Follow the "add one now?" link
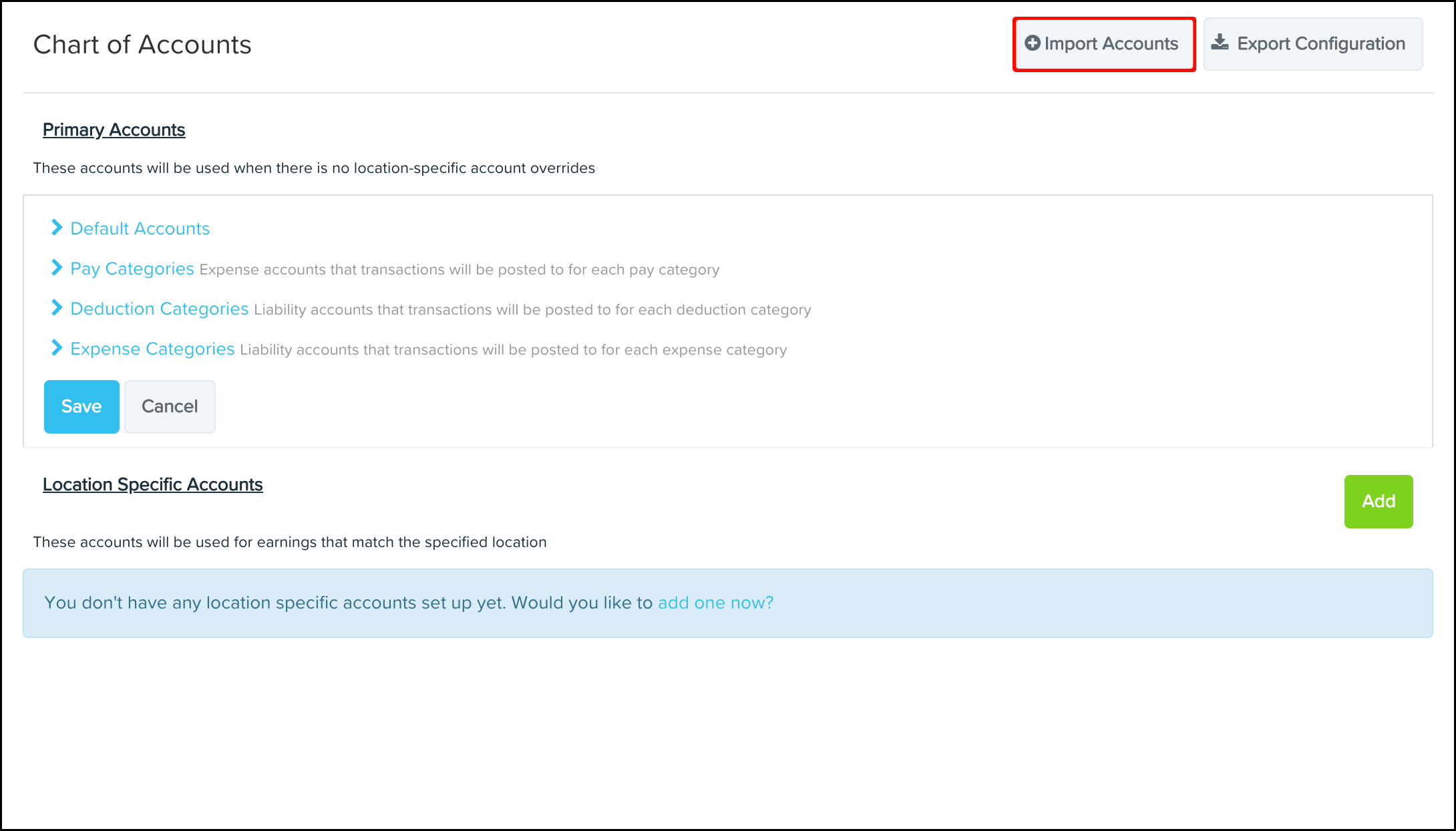The width and height of the screenshot is (1456, 831). [x=715, y=603]
